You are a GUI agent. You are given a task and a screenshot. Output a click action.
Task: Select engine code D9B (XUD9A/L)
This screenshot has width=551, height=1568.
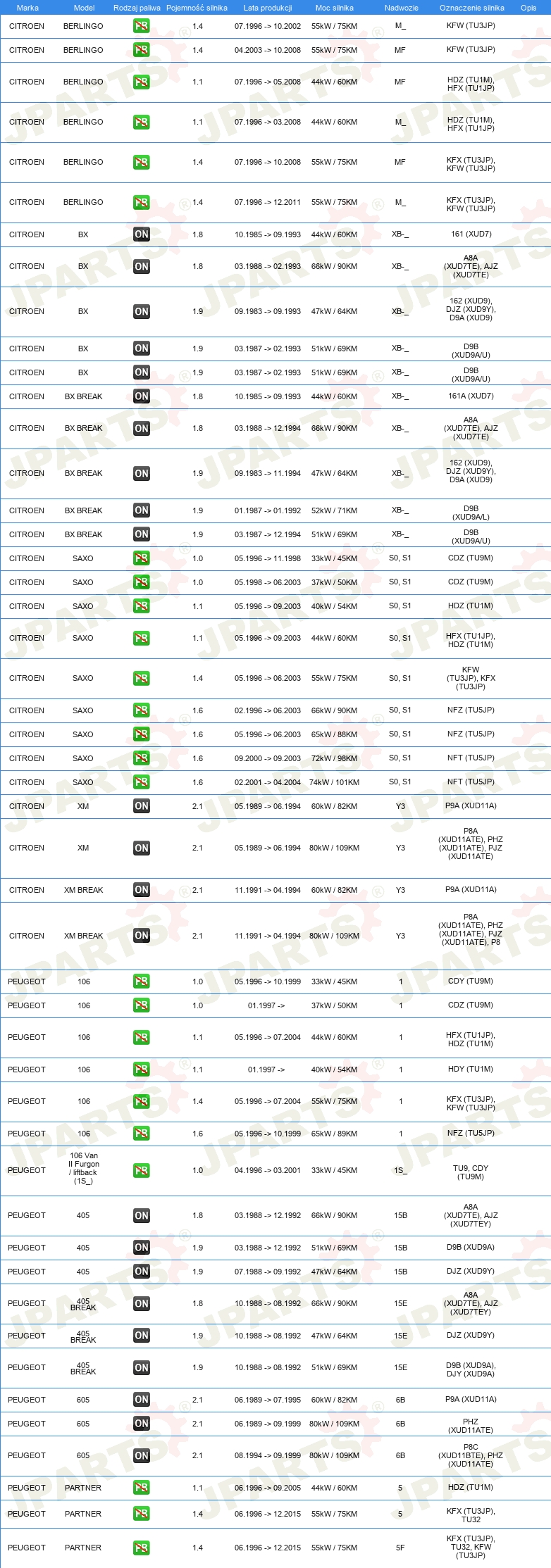tap(471, 513)
